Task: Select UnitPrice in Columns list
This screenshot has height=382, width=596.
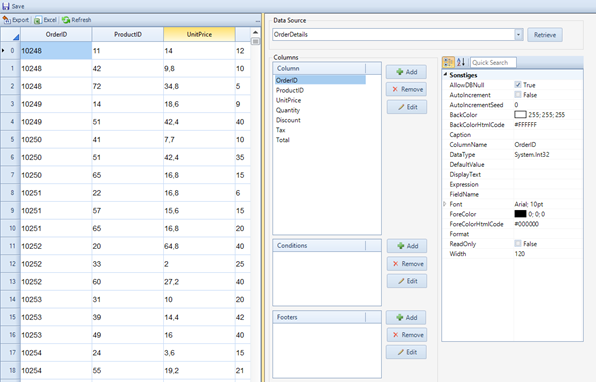Action: [x=288, y=100]
